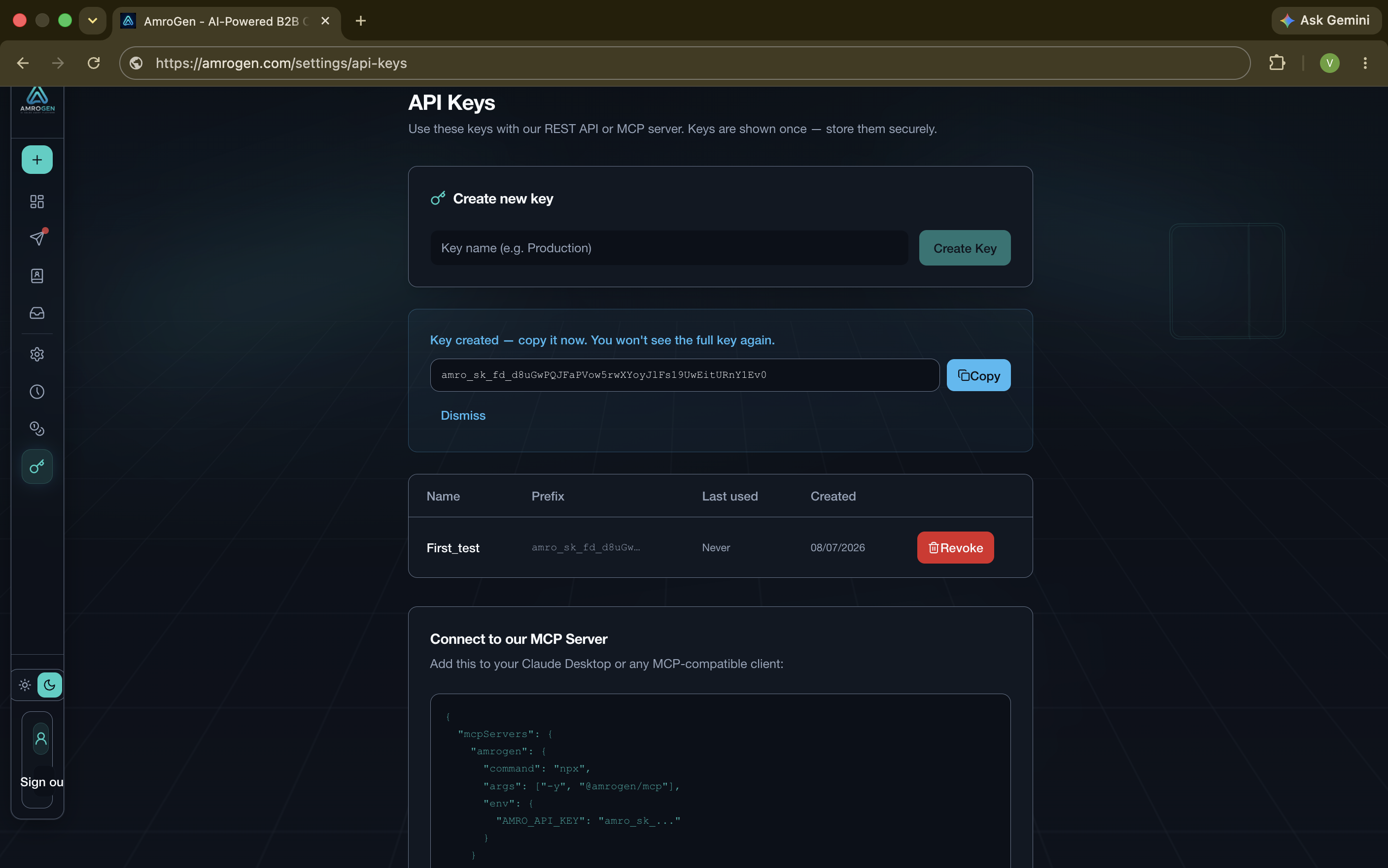Click the Connect to our MCP Server heading
This screenshot has width=1388, height=868.
519,639
